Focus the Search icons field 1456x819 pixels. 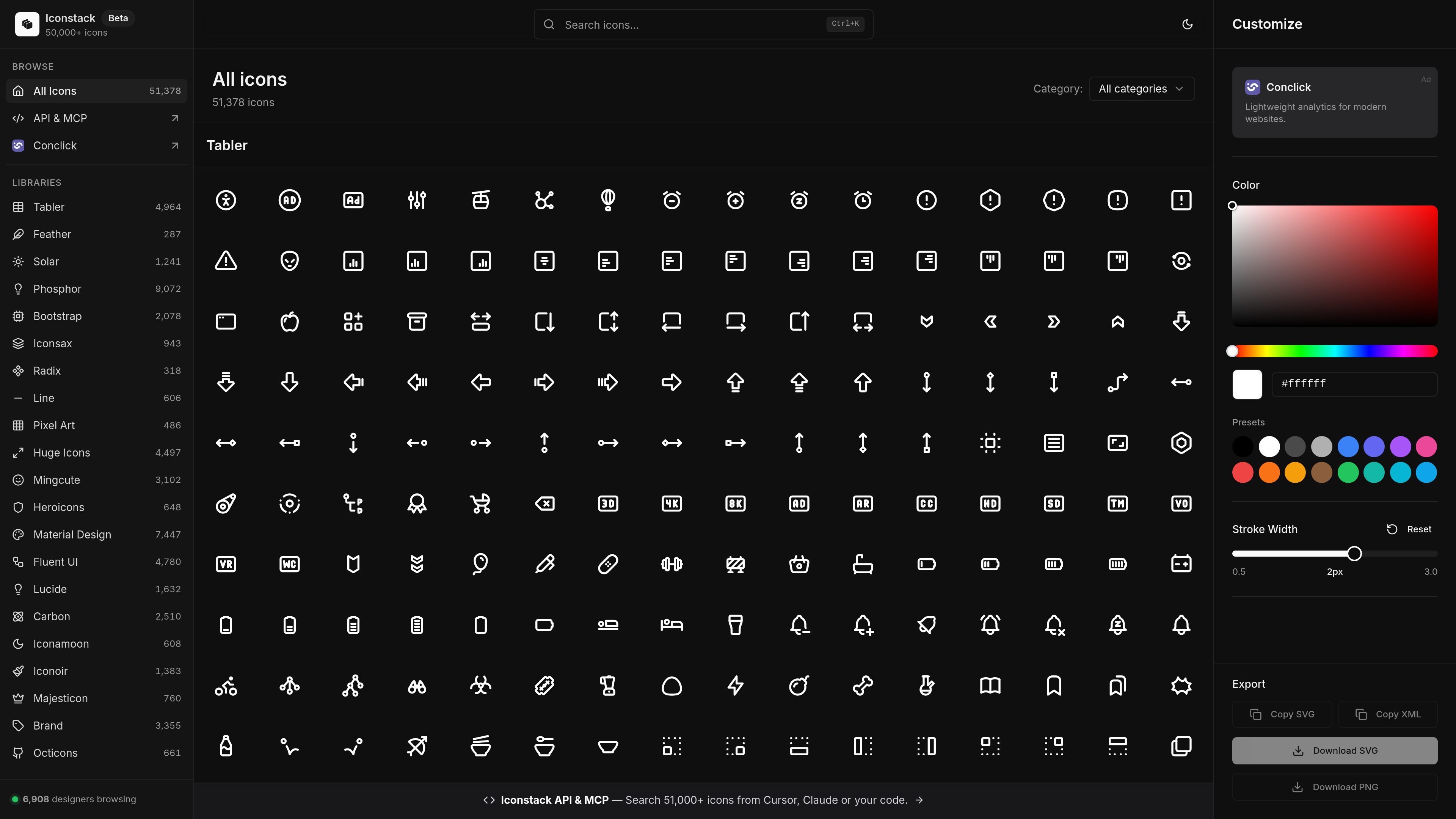coord(703,24)
